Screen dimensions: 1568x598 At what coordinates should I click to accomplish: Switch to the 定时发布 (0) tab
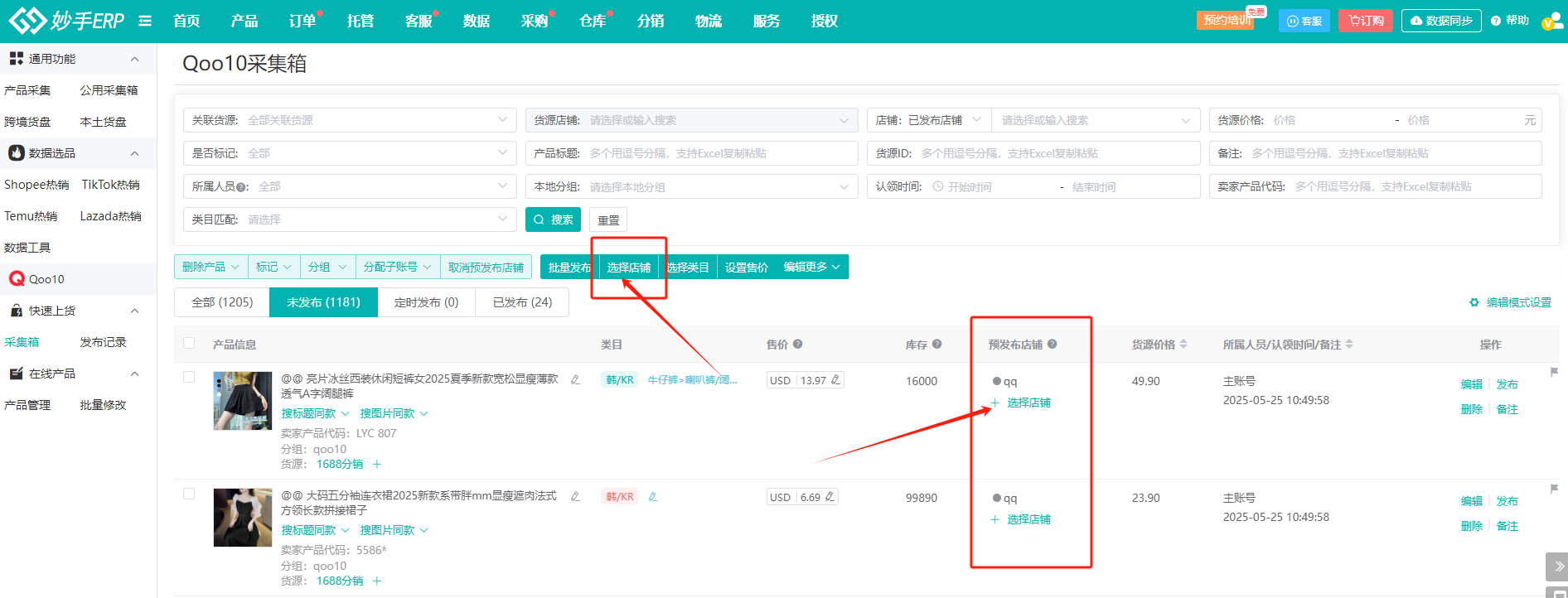(x=426, y=302)
